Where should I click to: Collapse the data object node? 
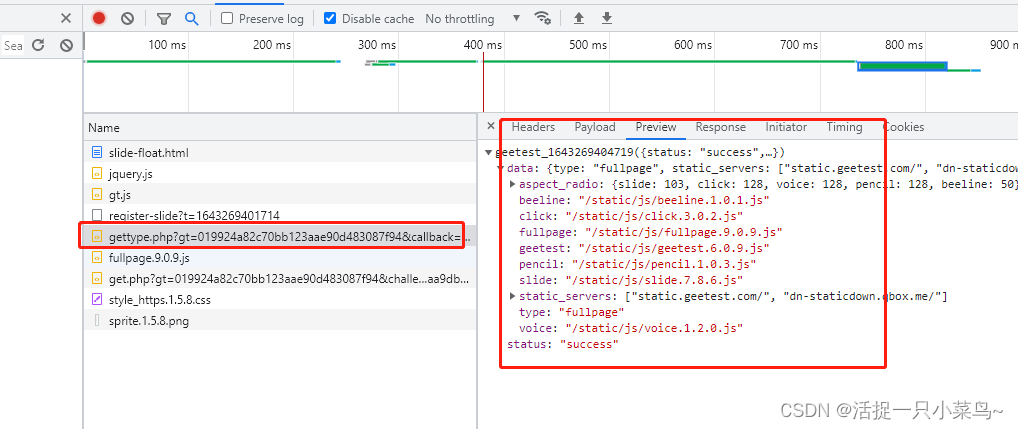pyautogui.click(x=501, y=168)
